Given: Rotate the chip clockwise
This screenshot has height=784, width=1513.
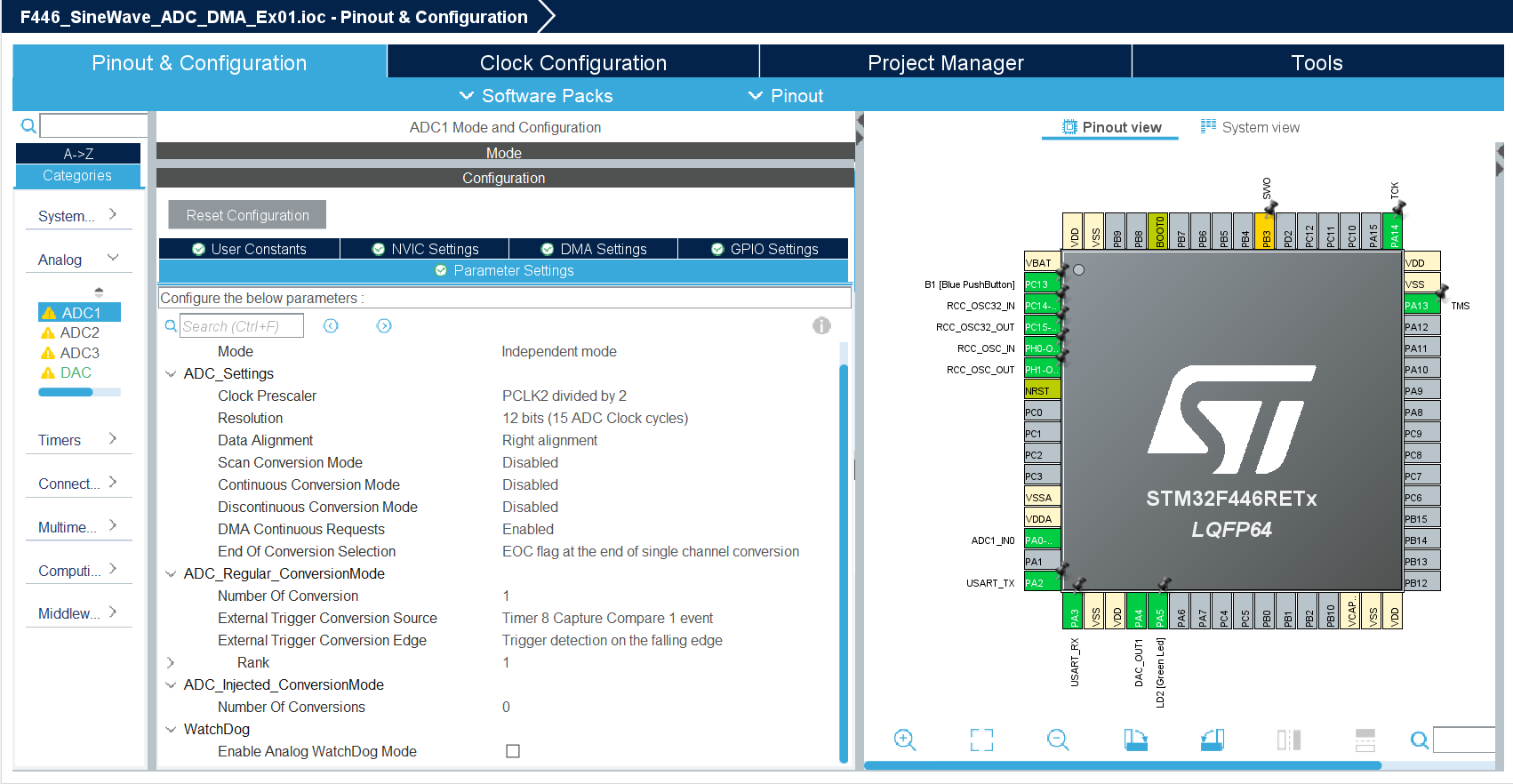Looking at the screenshot, I should coord(1135,740).
